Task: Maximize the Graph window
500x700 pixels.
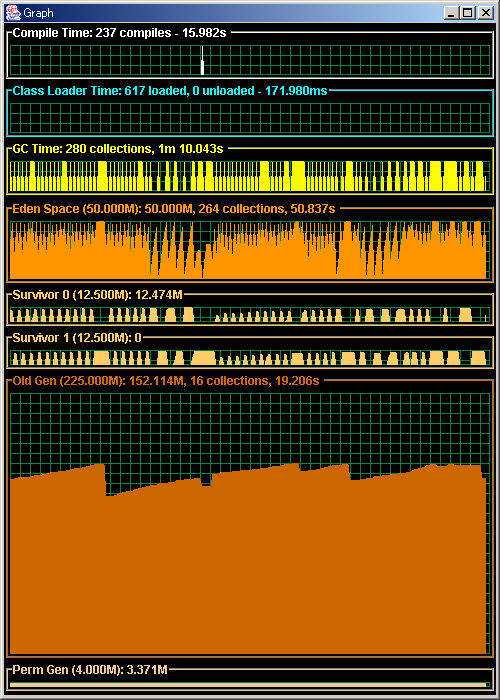Action: pos(467,13)
